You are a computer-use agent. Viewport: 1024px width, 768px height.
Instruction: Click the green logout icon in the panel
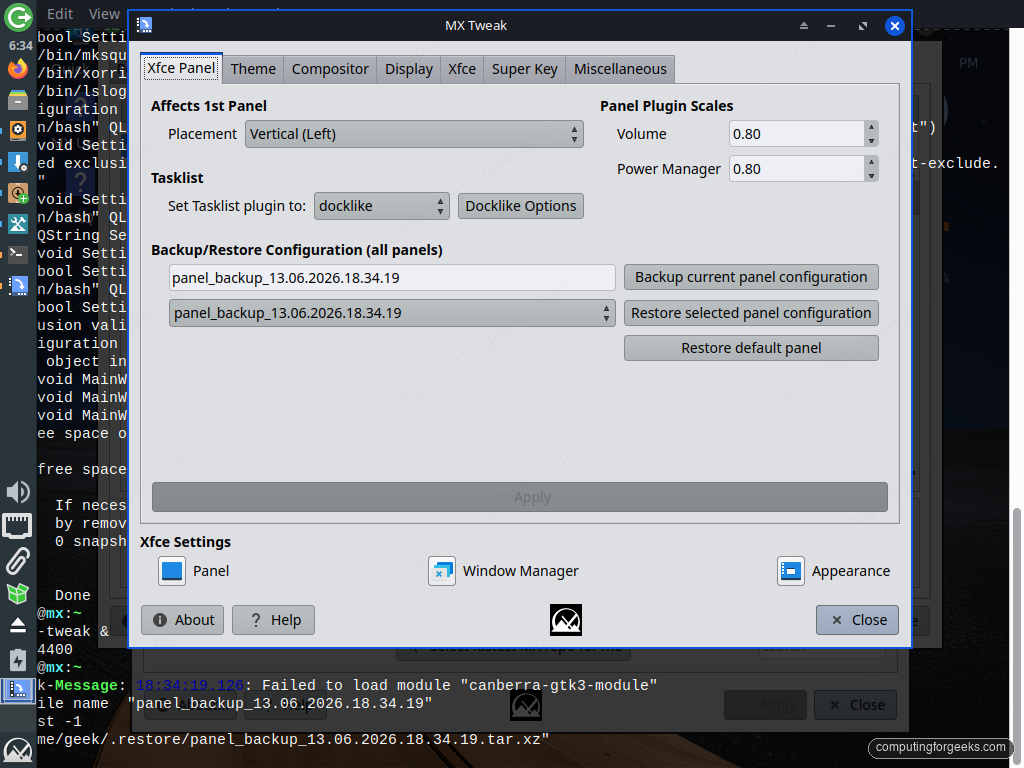[x=18, y=16]
